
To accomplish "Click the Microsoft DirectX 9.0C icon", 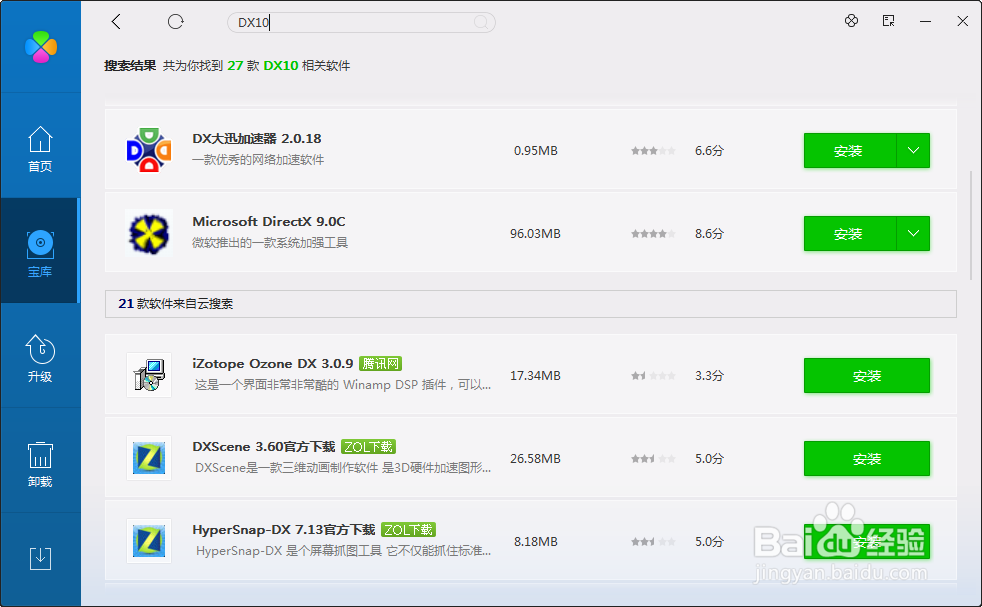I will [149, 233].
